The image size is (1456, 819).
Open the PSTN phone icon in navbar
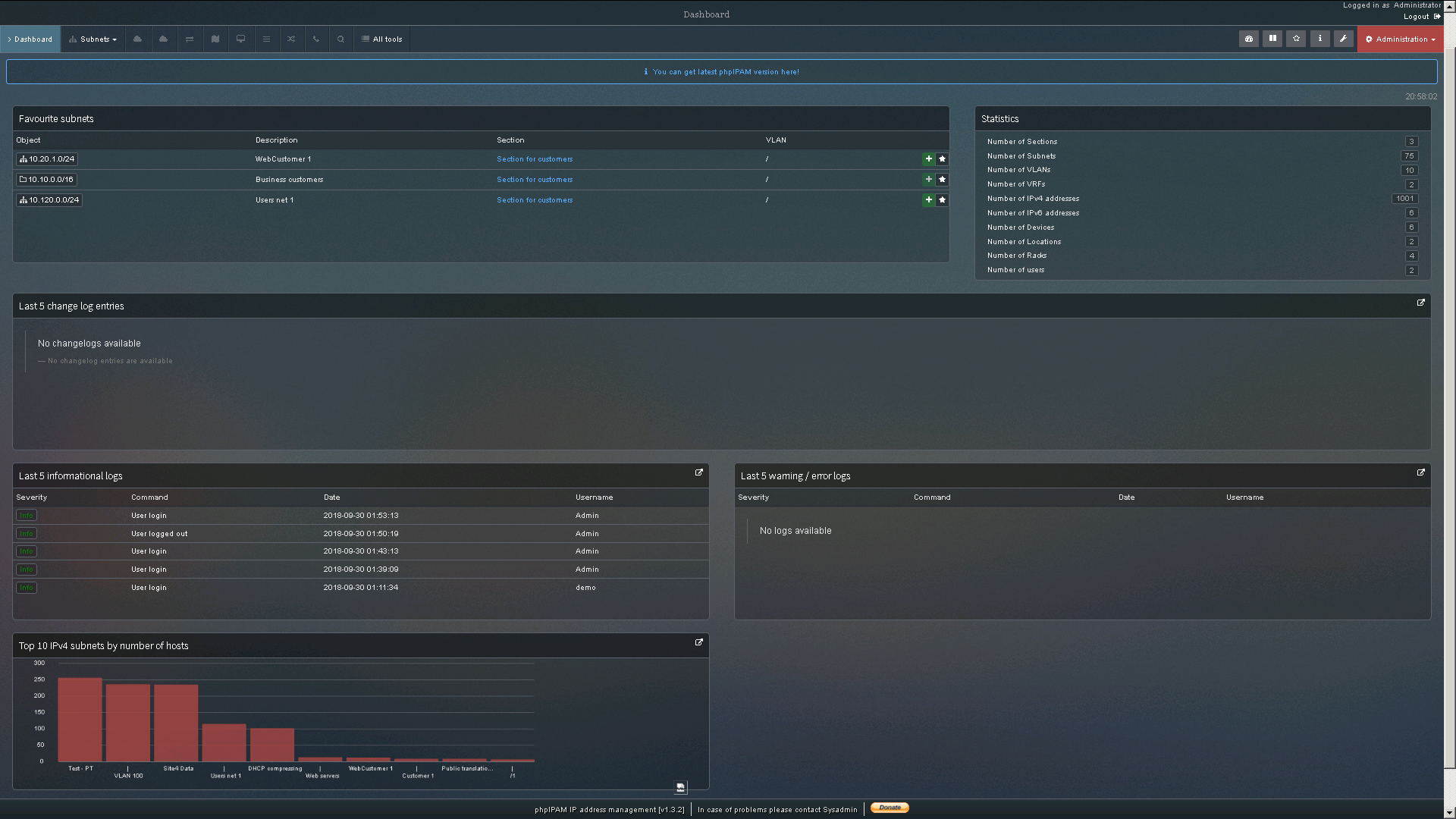click(316, 39)
